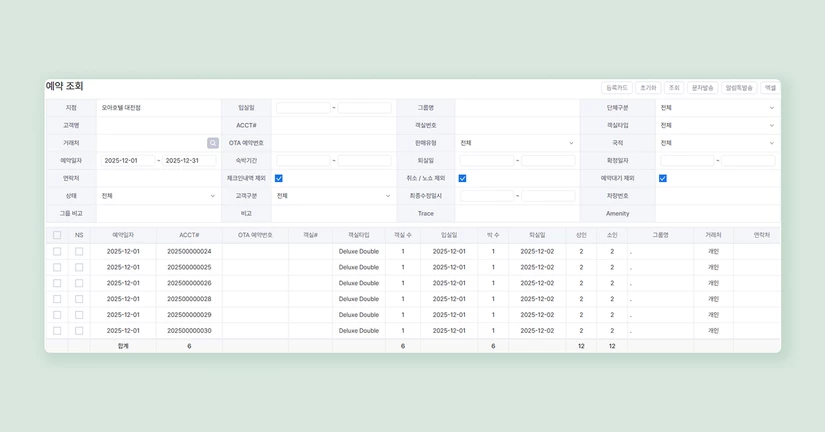Focus the 객실번호 input field
Screen dimensions: 825x432
click(x=517, y=125)
